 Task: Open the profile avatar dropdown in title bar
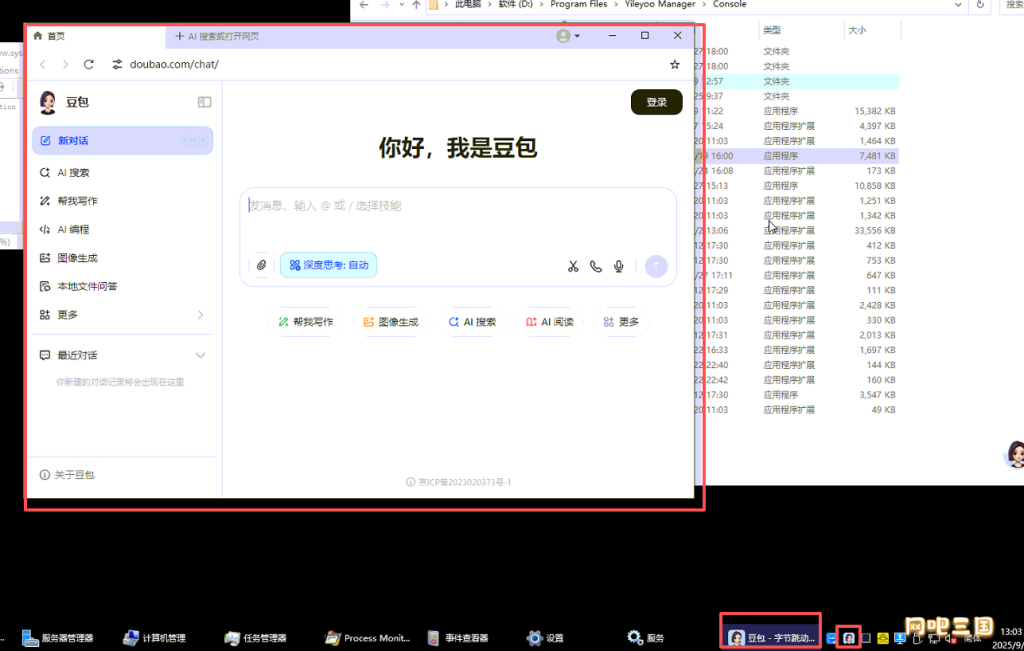[567, 36]
